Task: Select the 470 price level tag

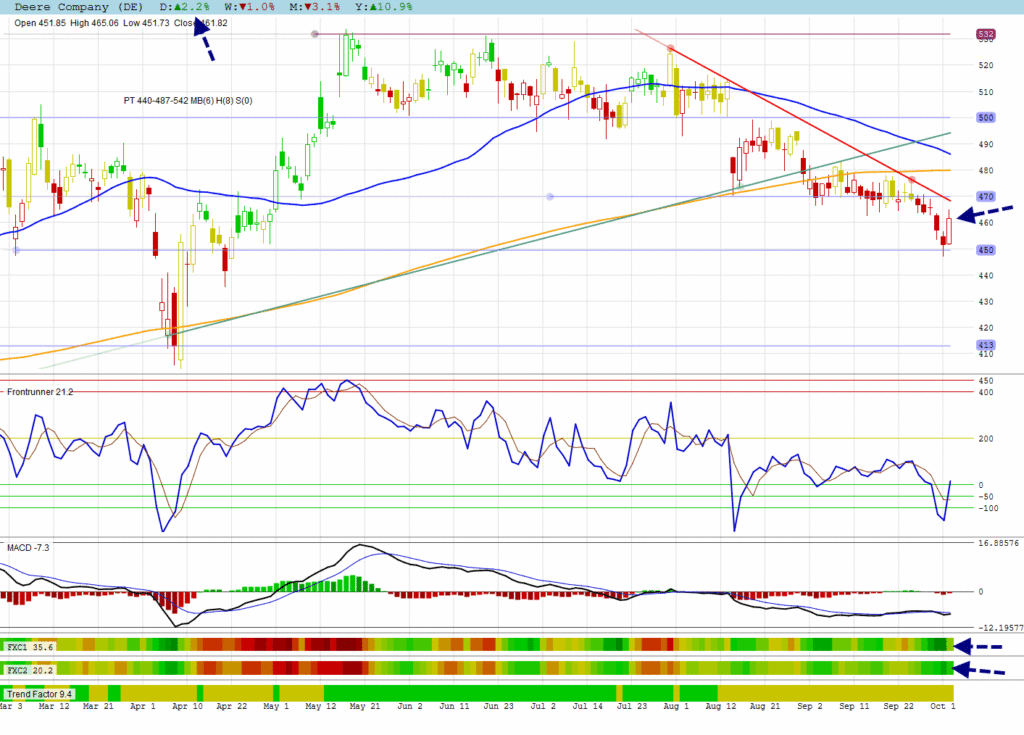Action: click(985, 197)
